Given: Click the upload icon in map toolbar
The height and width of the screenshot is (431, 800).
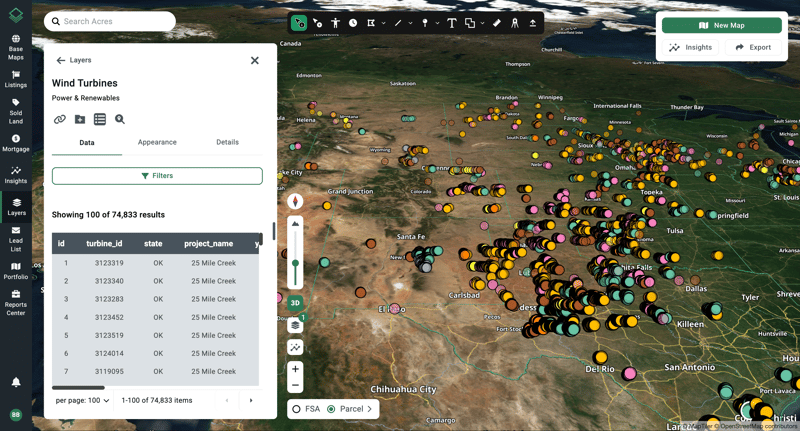Looking at the screenshot, I should coord(533,23).
